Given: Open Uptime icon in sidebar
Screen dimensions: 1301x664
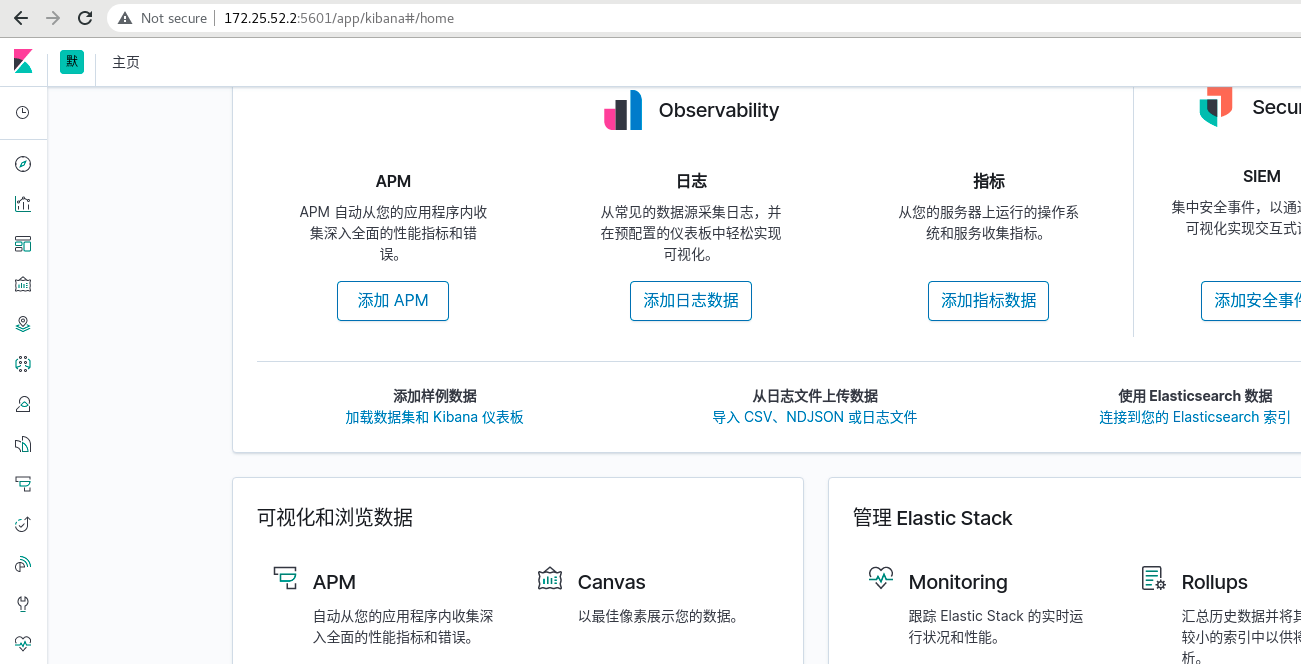Looking at the screenshot, I should click(x=23, y=524).
